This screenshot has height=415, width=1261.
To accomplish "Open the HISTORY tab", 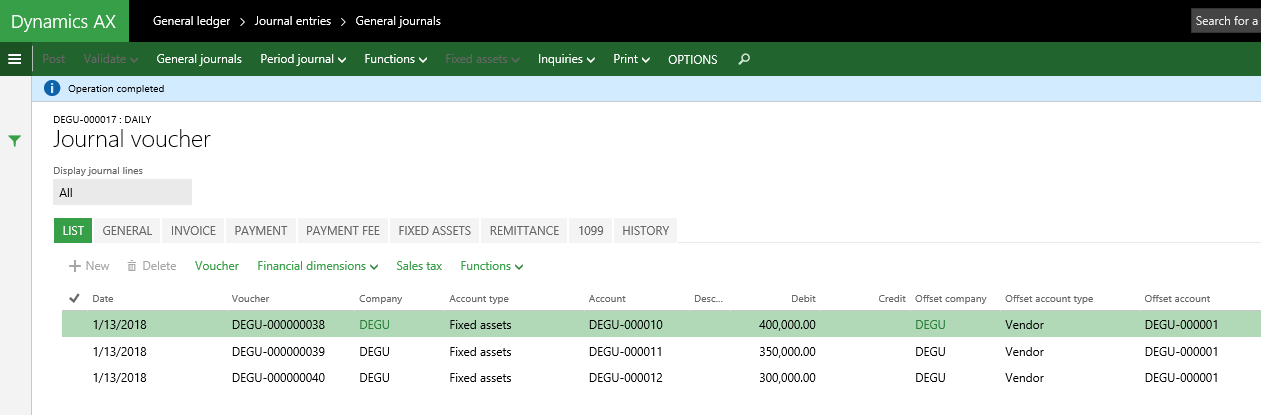I will (x=645, y=230).
